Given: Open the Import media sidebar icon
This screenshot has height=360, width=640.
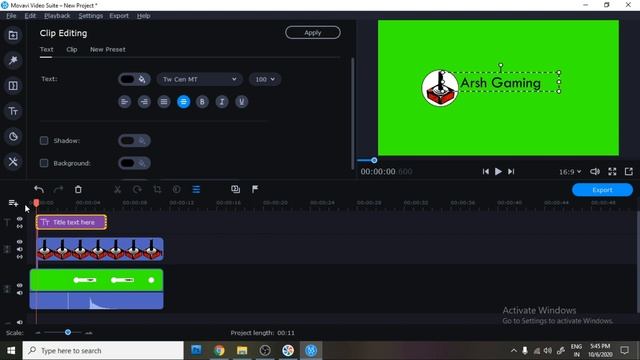Looking at the screenshot, I should pos(13,35).
